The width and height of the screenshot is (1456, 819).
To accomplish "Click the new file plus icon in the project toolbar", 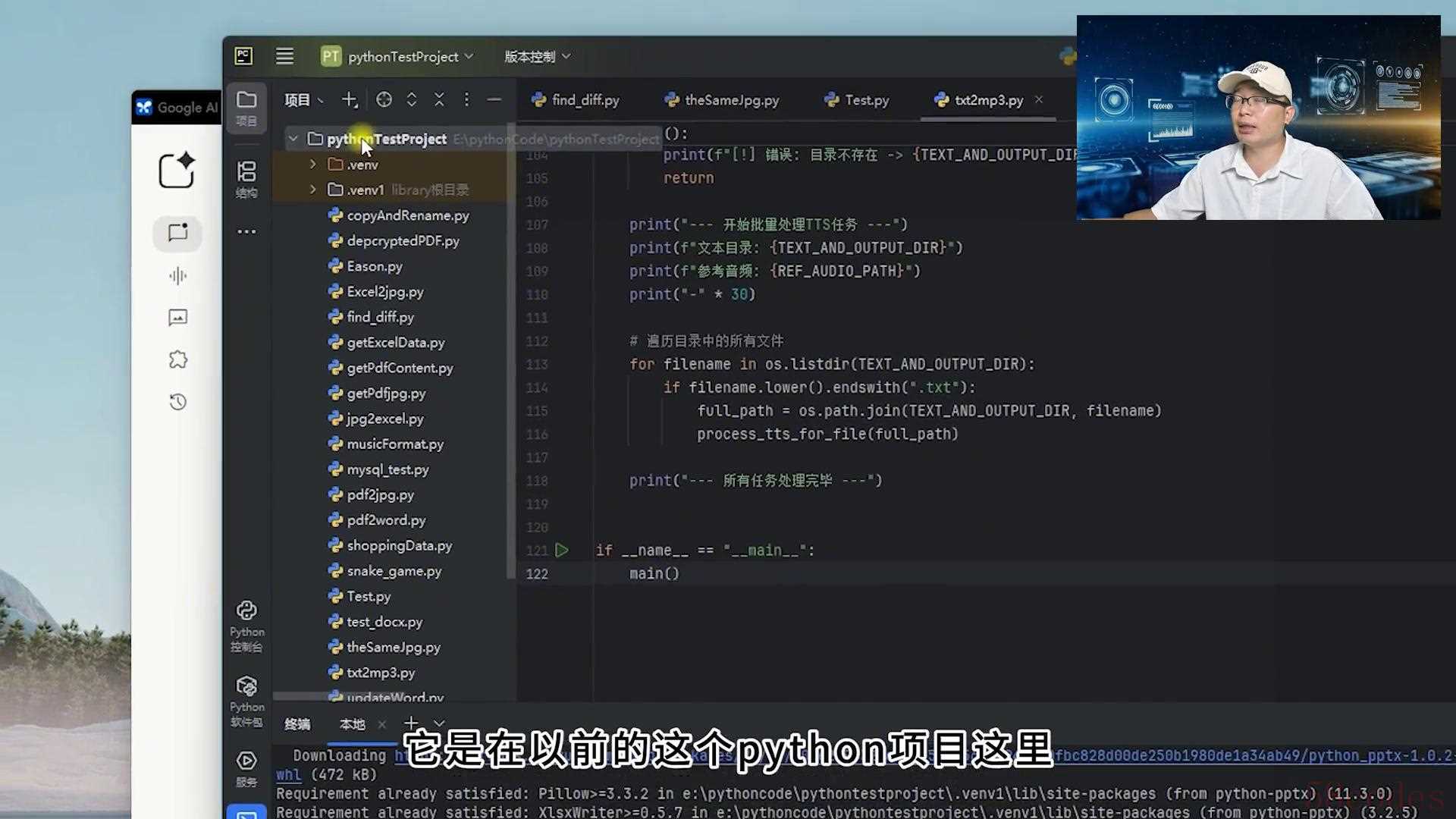I will click(x=350, y=99).
